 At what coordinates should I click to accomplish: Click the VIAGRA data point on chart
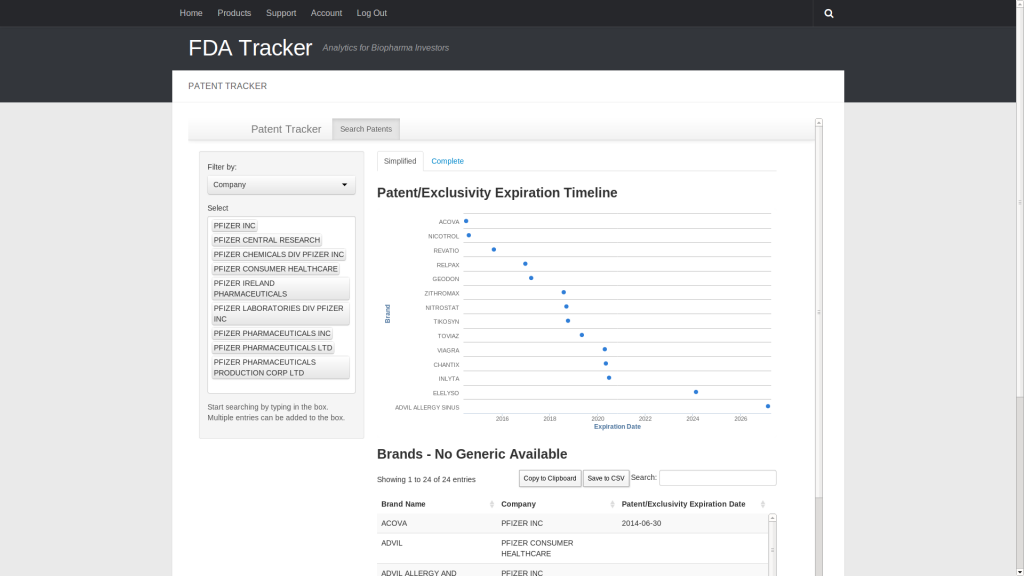[605, 349]
